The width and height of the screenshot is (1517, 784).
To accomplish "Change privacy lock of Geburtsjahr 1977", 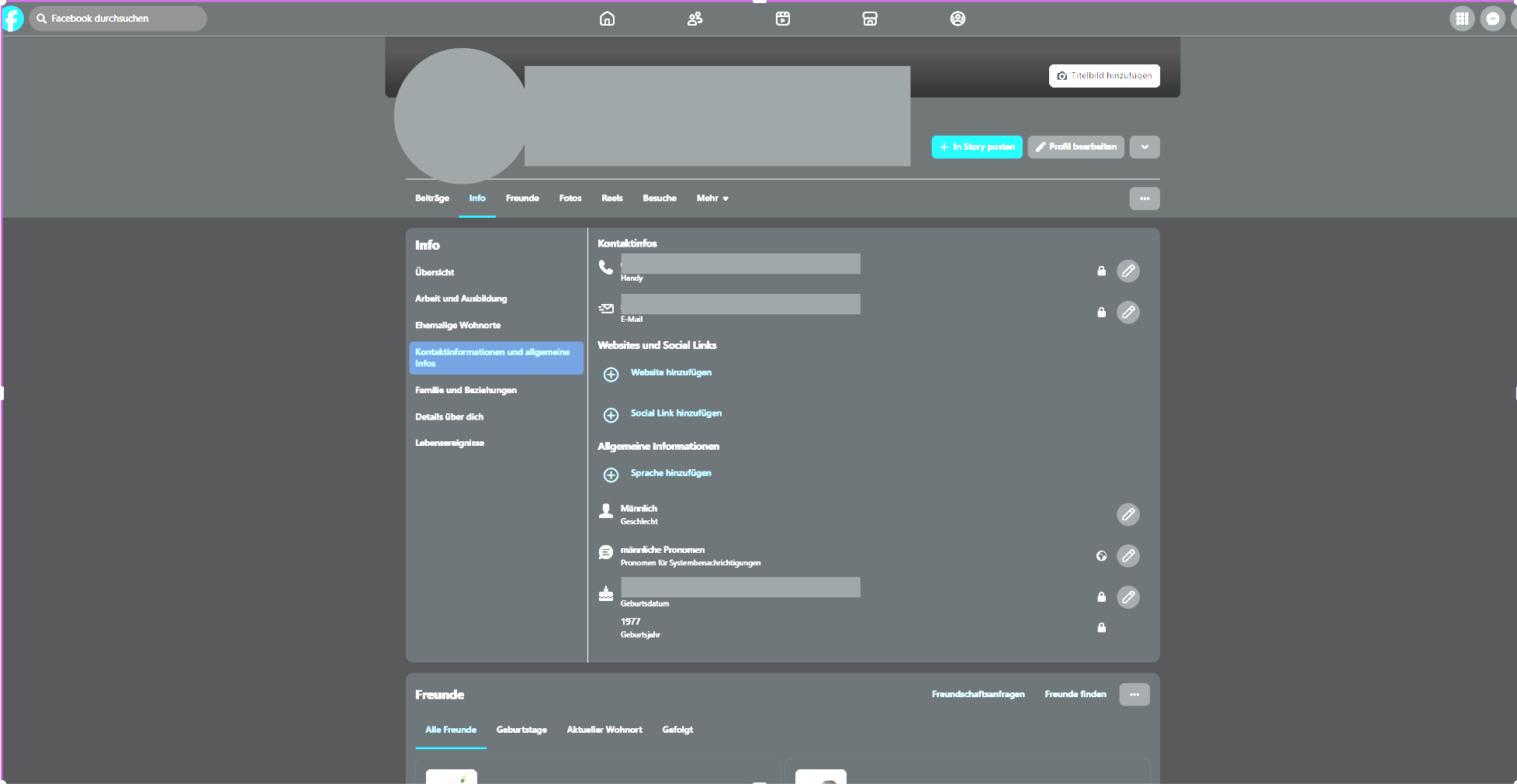I will pyautogui.click(x=1101, y=627).
